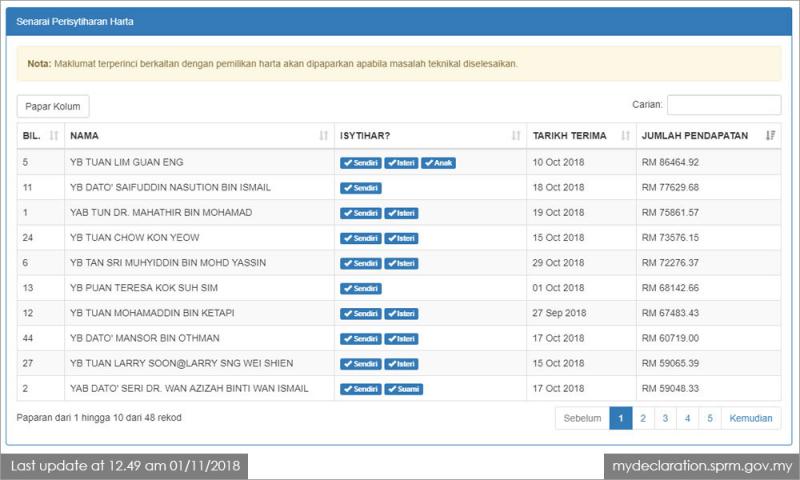Go to page 2 of results
Image resolution: width=800 pixels, height=480 pixels.
pyautogui.click(x=643, y=418)
